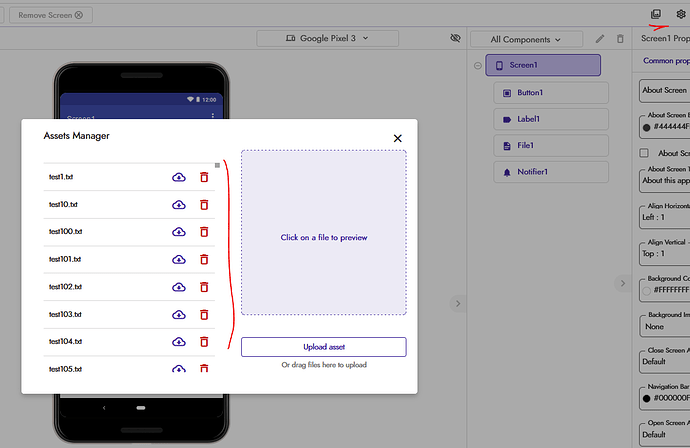Select Label1 in component tree
This screenshot has height=448, width=690.
click(551, 119)
